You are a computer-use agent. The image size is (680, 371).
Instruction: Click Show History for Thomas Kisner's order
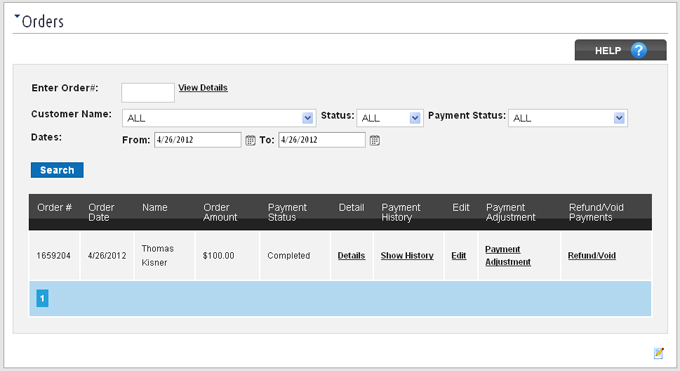407,256
